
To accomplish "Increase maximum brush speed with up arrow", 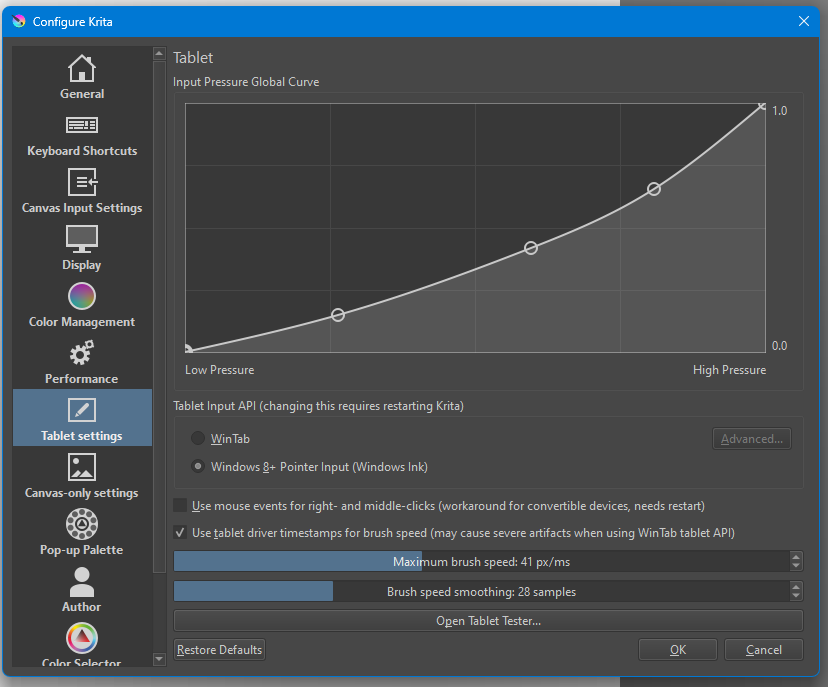I will (x=796, y=556).
